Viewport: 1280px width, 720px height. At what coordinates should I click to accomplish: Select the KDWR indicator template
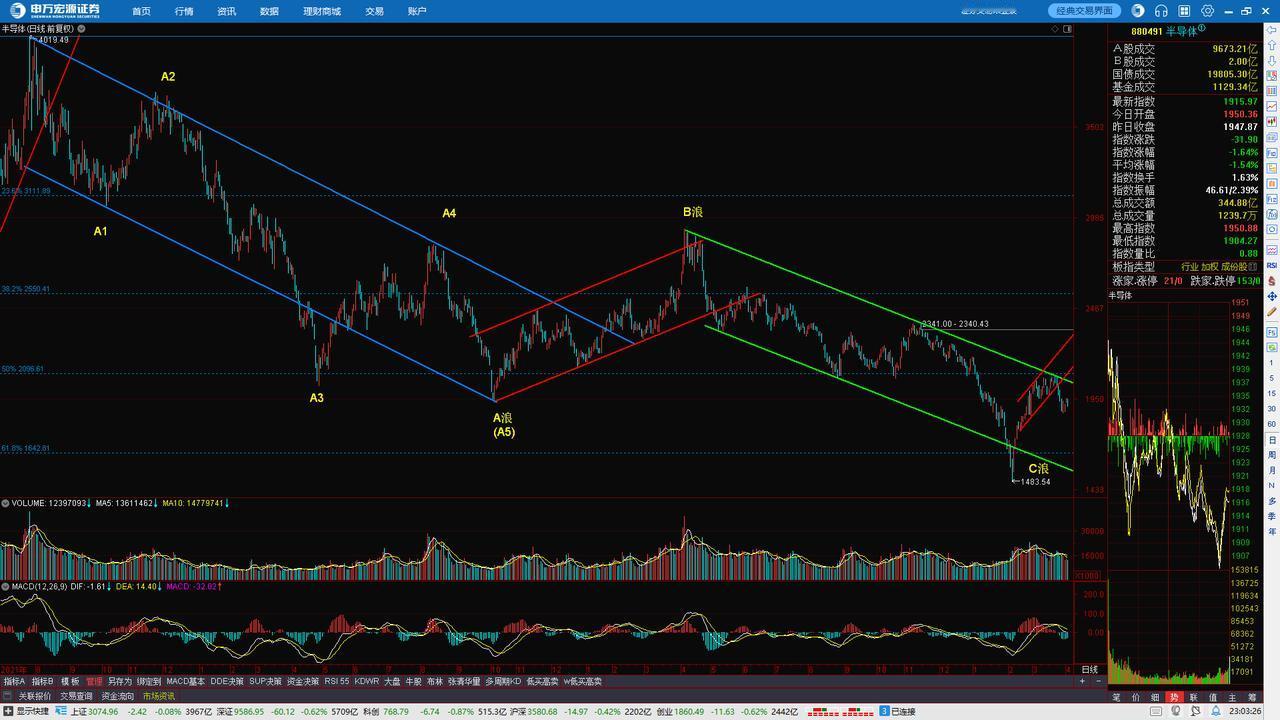coord(367,681)
